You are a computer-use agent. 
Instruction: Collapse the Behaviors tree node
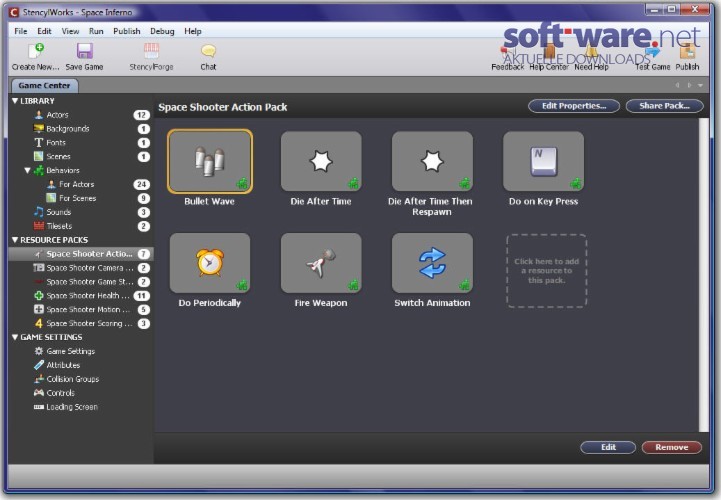(x=28, y=170)
